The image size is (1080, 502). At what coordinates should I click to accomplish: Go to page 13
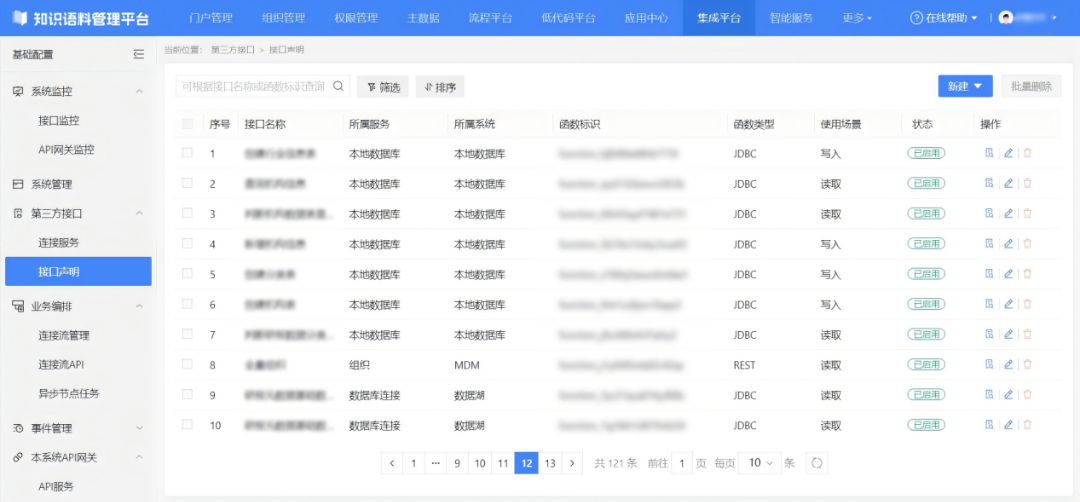[x=550, y=463]
